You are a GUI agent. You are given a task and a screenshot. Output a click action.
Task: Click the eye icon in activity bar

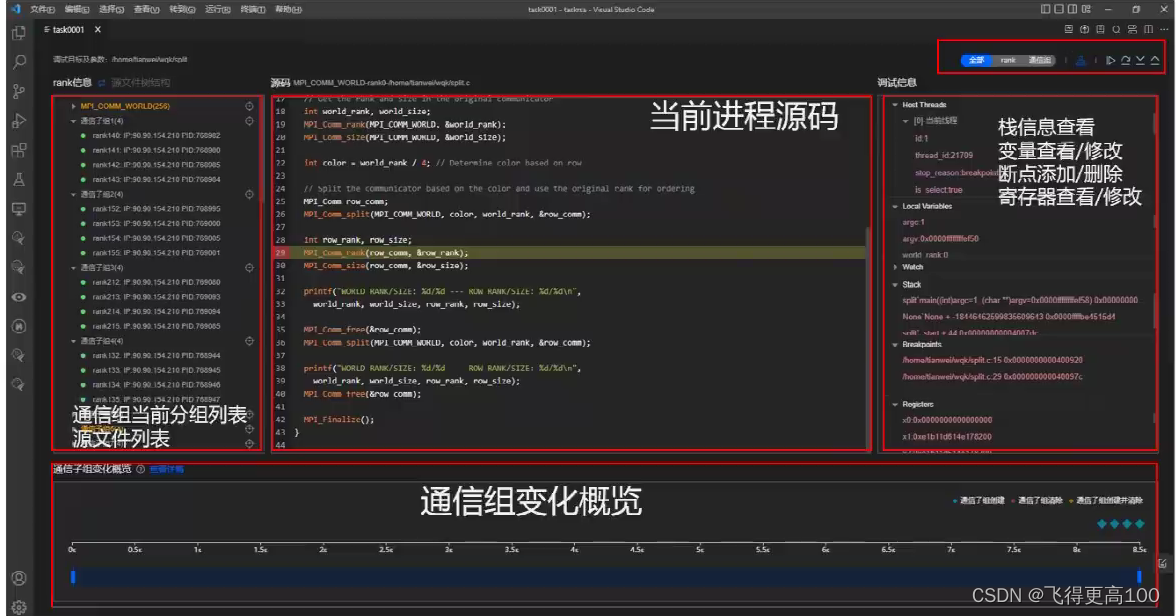click(x=19, y=297)
